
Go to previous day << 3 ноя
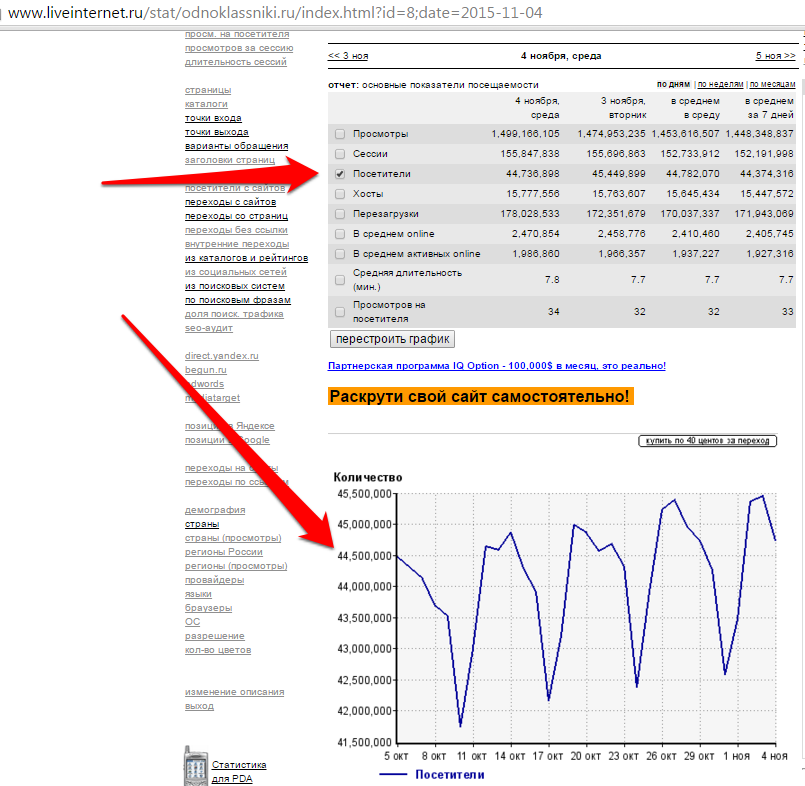(348, 56)
